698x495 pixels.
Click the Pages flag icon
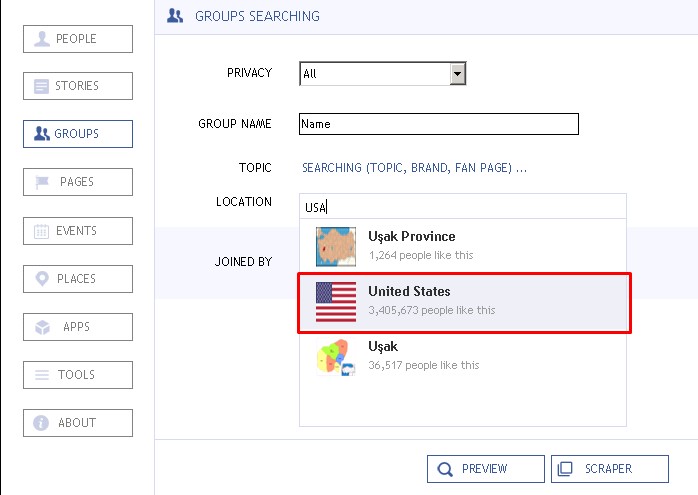pos(41,182)
